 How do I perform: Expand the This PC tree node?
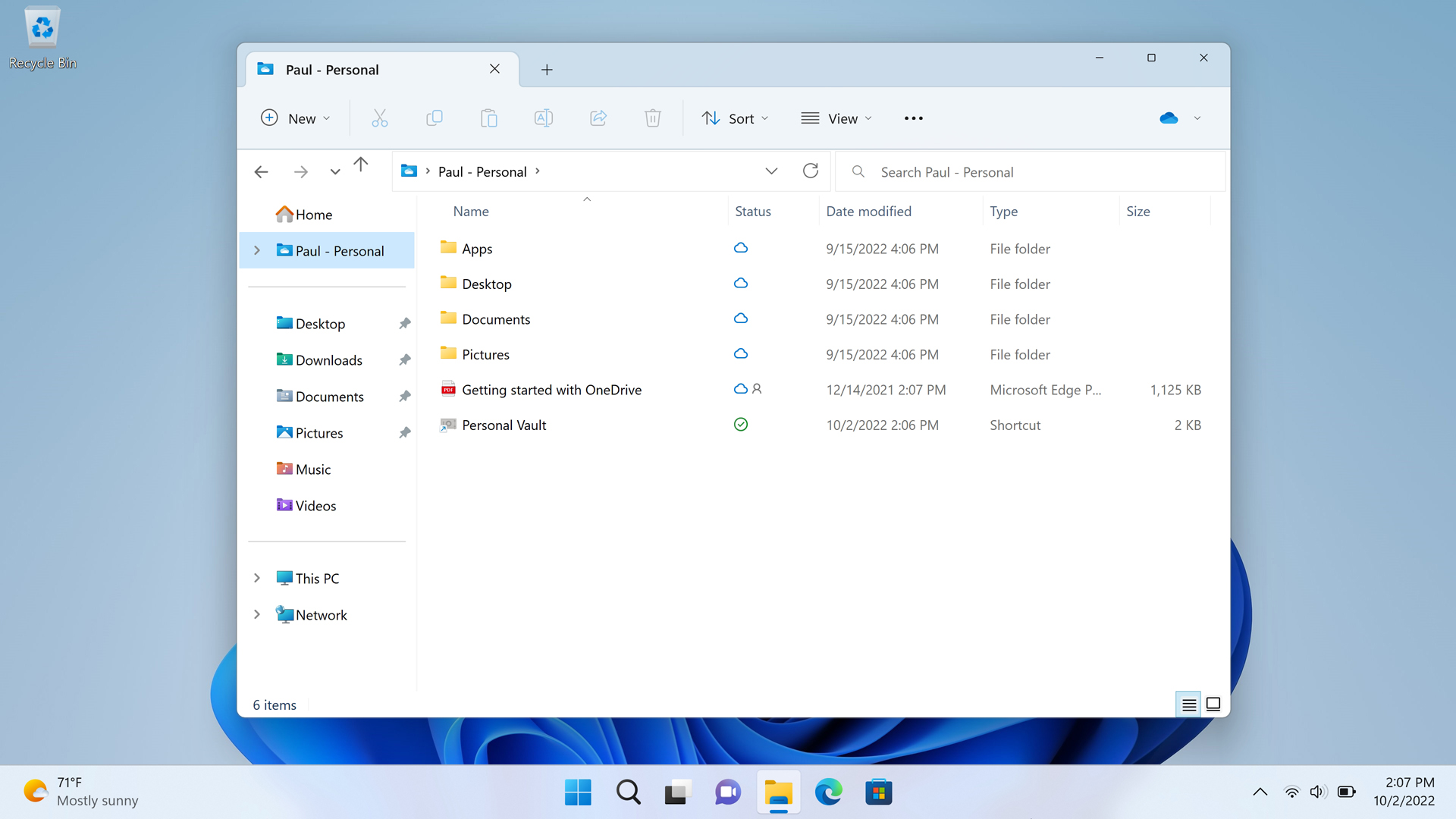257,579
